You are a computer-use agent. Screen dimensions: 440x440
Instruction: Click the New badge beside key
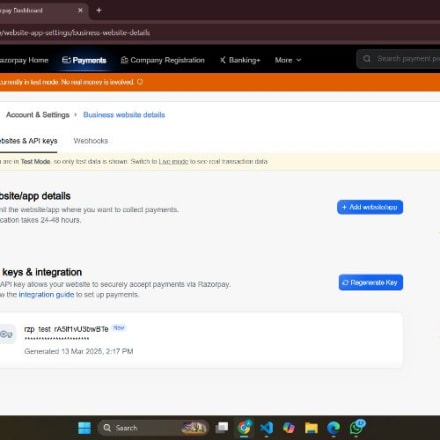(119, 328)
